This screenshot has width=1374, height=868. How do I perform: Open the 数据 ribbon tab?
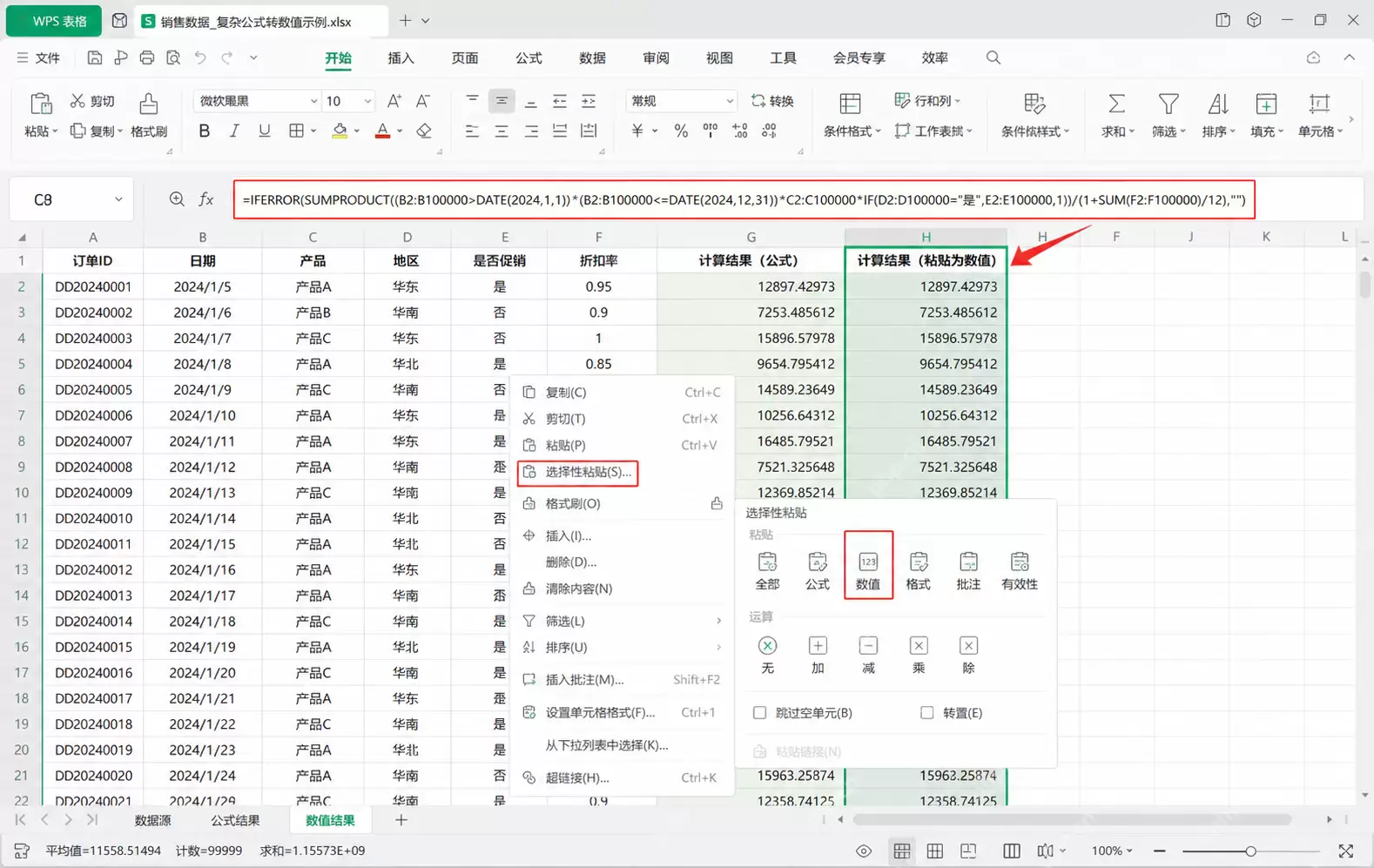click(592, 57)
